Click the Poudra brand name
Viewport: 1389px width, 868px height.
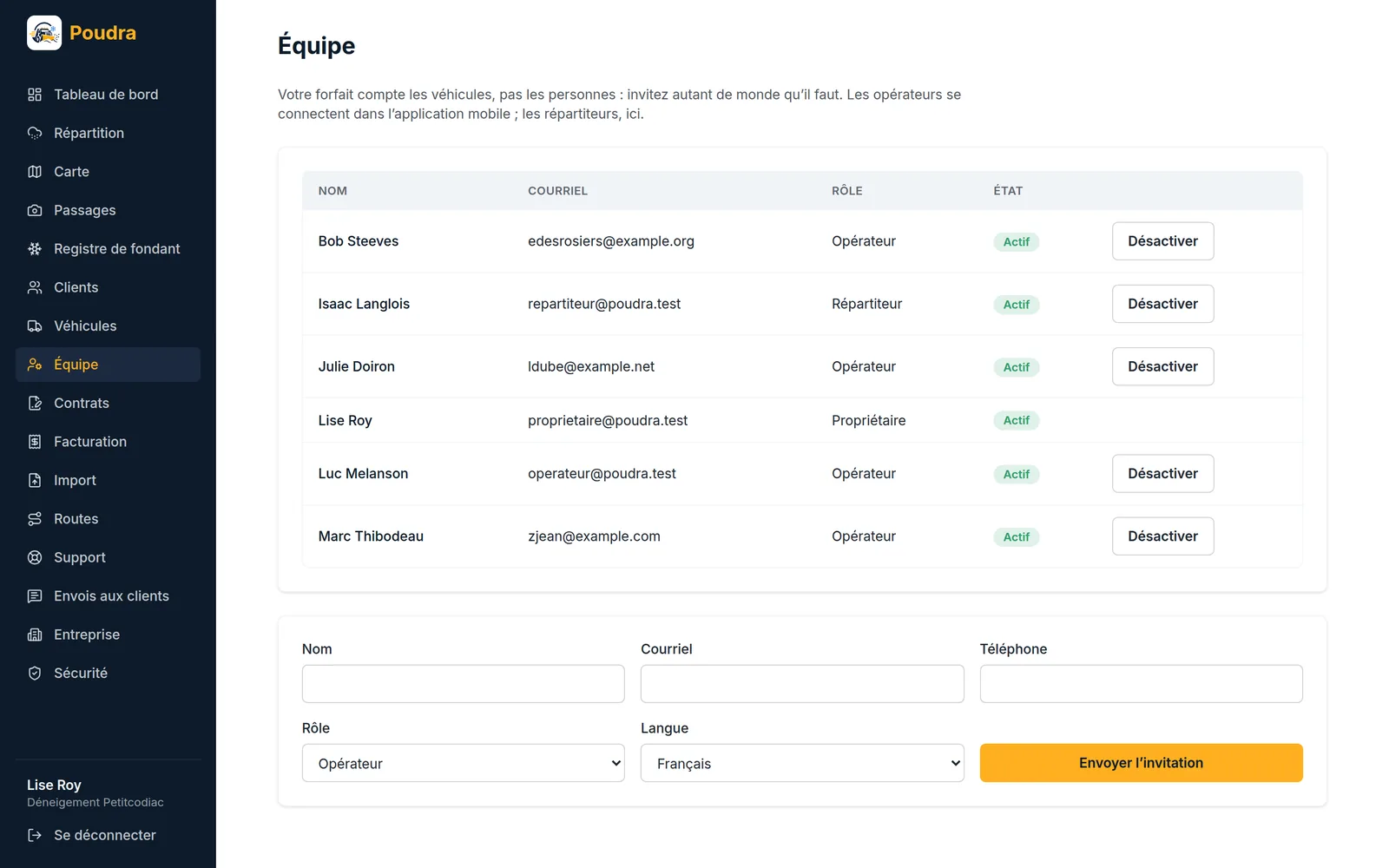point(102,33)
